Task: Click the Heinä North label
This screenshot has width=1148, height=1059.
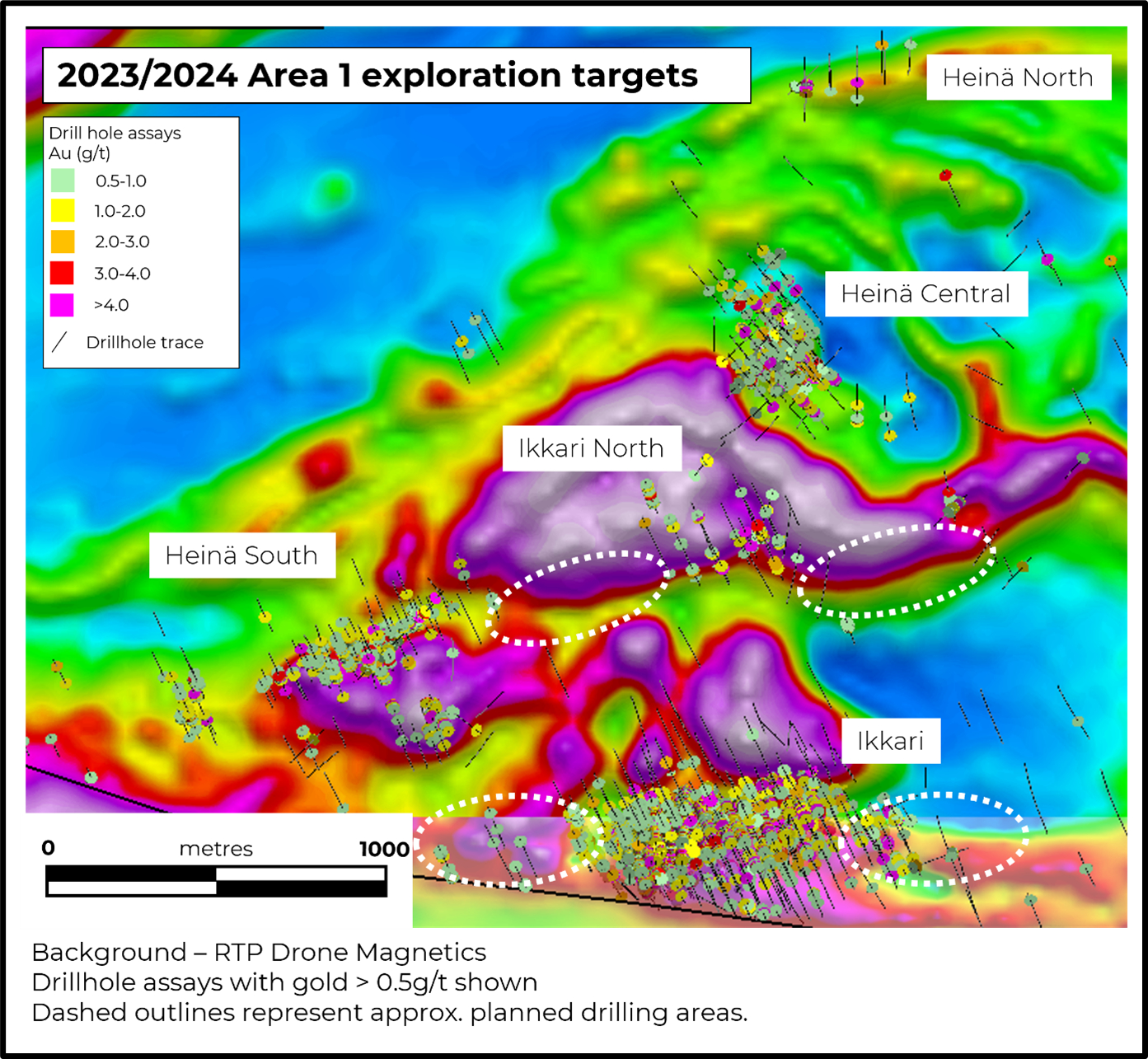Action: tap(1018, 77)
